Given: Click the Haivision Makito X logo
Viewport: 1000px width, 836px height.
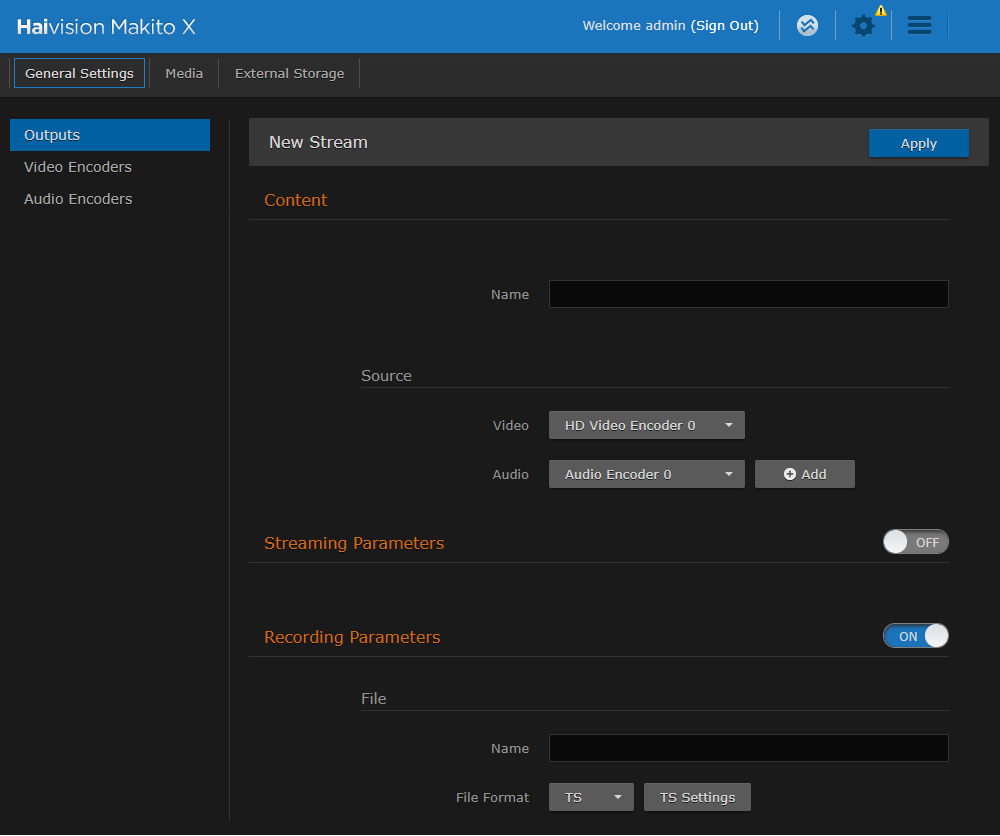Looking at the screenshot, I should [x=104, y=26].
